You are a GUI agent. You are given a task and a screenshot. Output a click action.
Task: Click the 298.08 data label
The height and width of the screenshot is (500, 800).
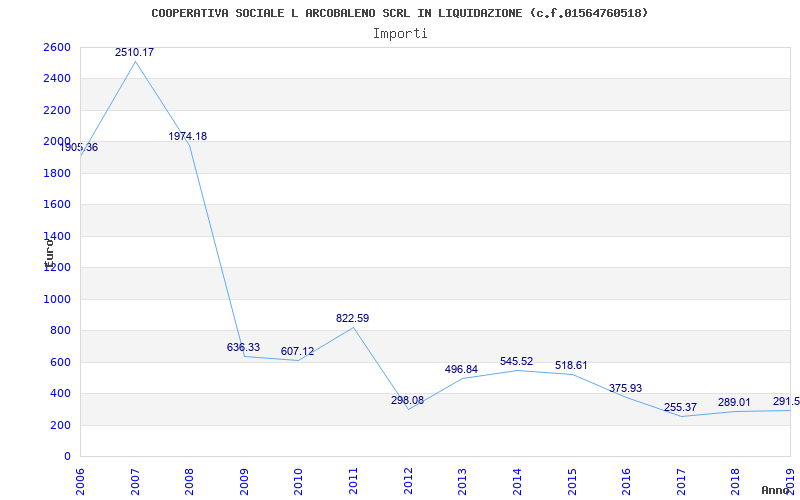click(407, 401)
